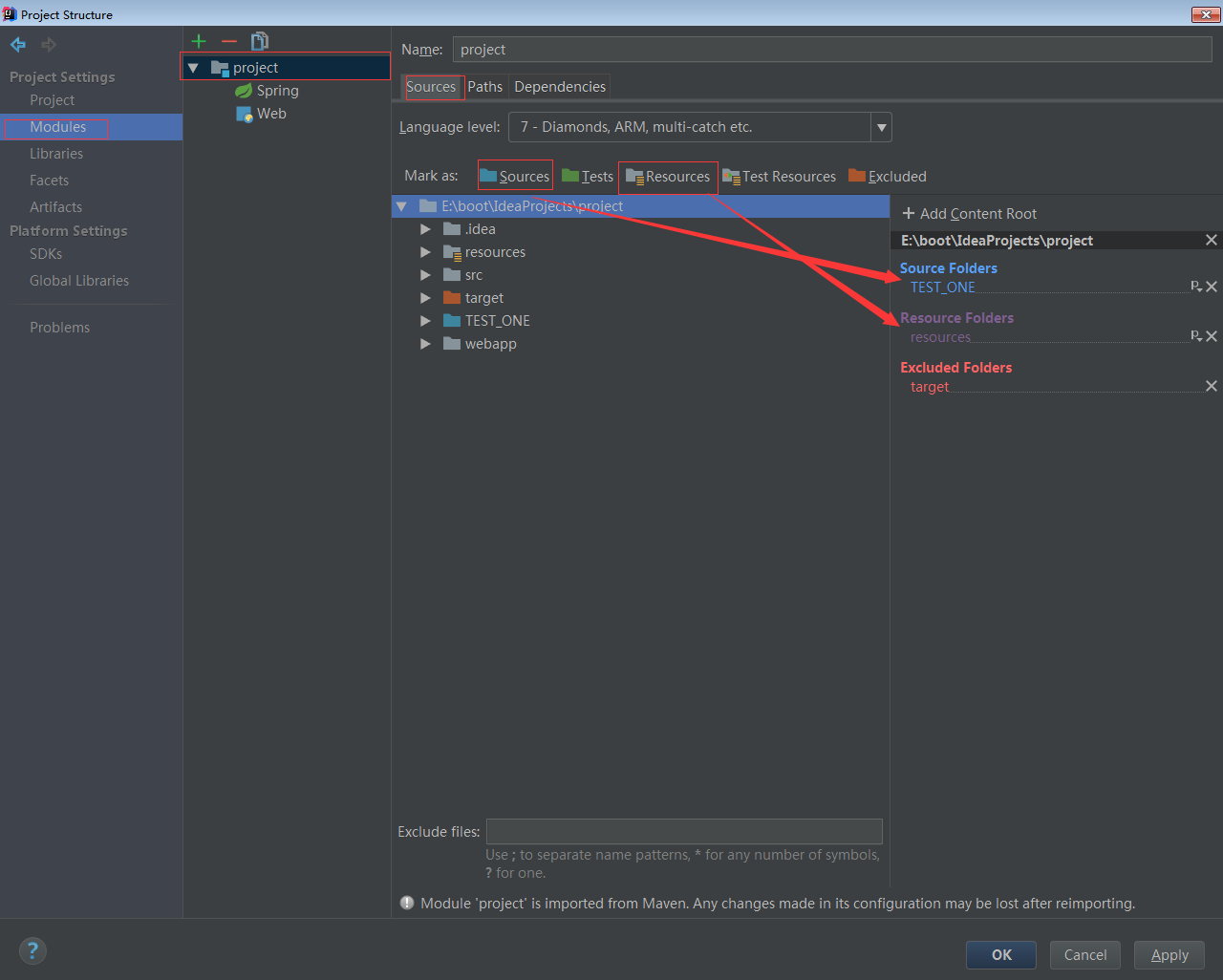Mark folder as Sources

(x=515, y=176)
